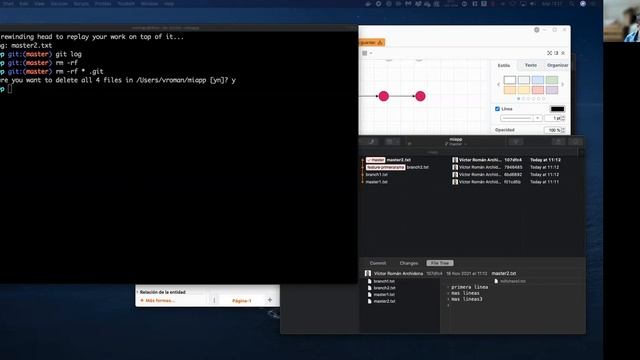Open the master branch selector under miapp title
640x360 pixels.
456,144
